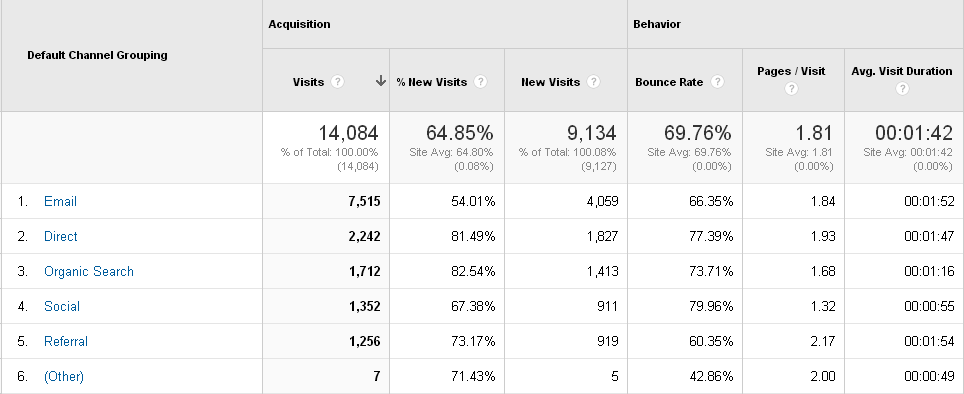Sort by the % New Visits header
964x394 pixels.
[x=432, y=82]
